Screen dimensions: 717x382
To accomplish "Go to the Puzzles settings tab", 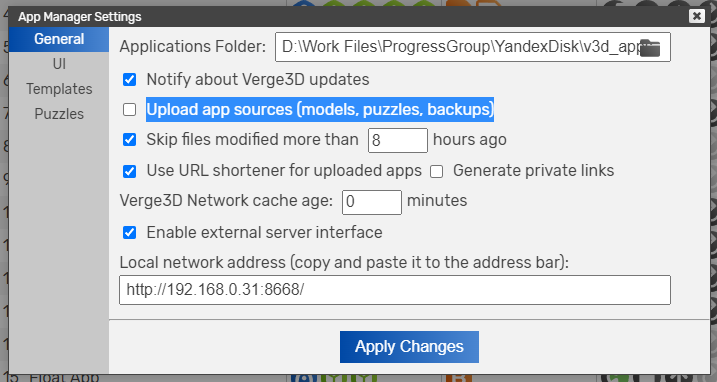I will [x=59, y=113].
